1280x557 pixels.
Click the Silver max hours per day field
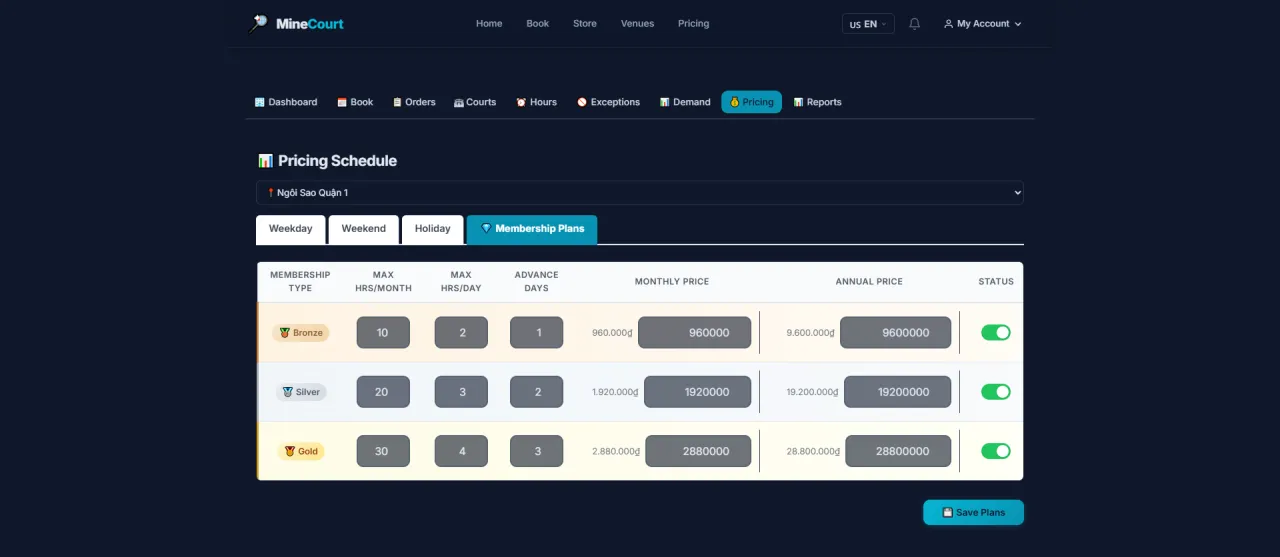(461, 392)
